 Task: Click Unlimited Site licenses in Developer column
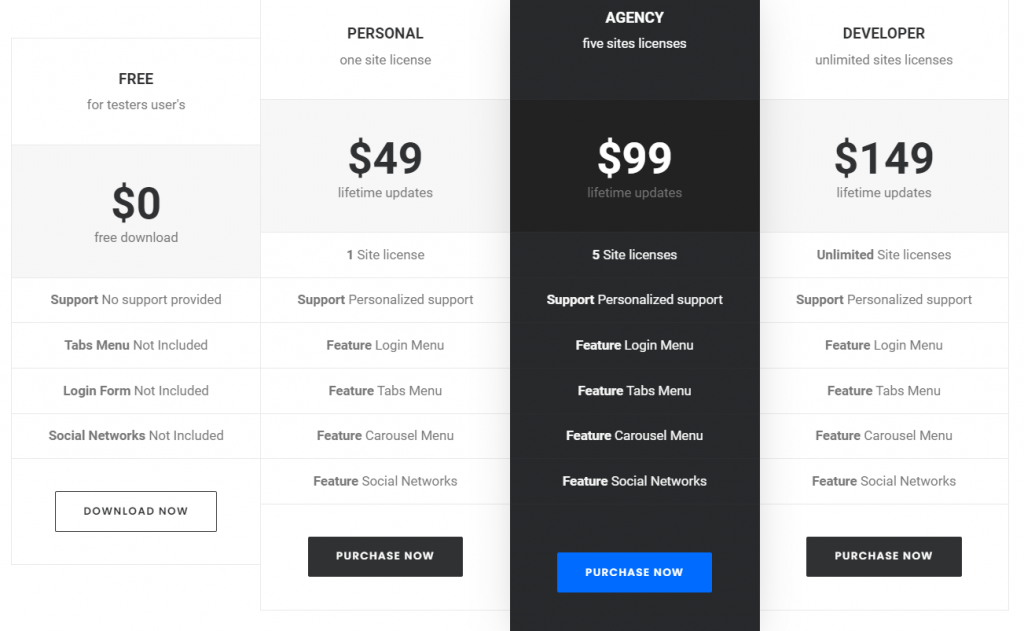coord(883,255)
